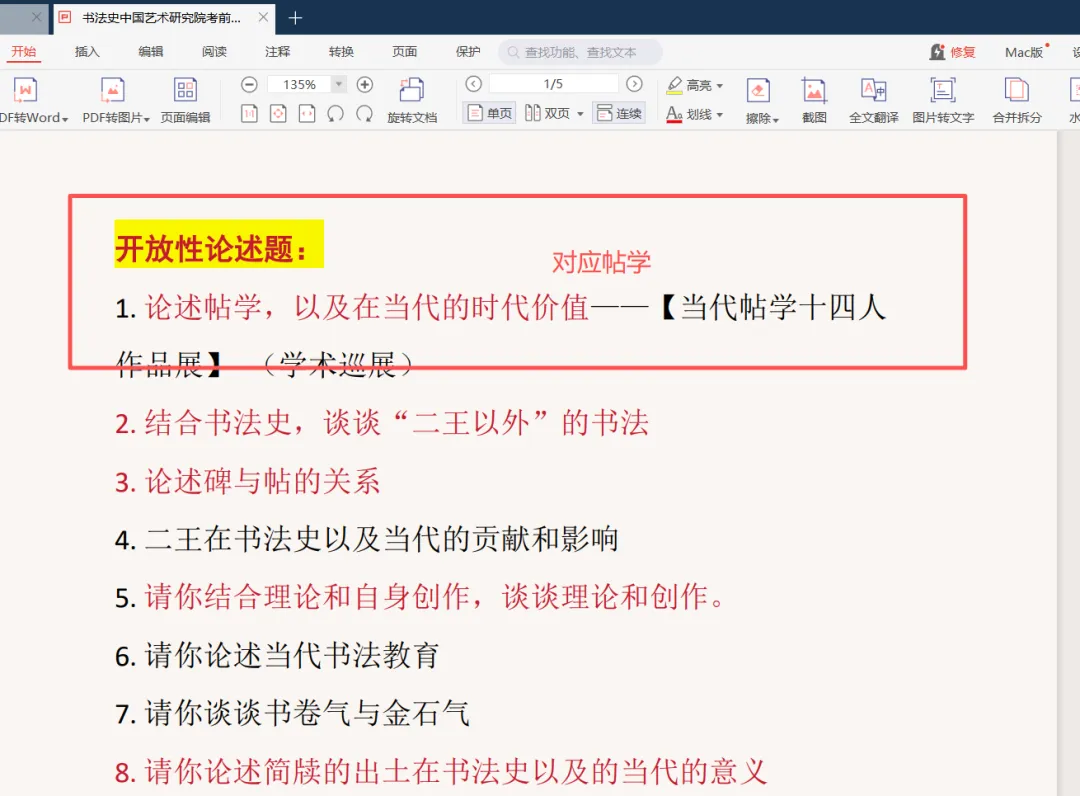Screen dimensions: 1080x796
Task: Click line 6 请你论述当代书法教育
Action: 277,656
